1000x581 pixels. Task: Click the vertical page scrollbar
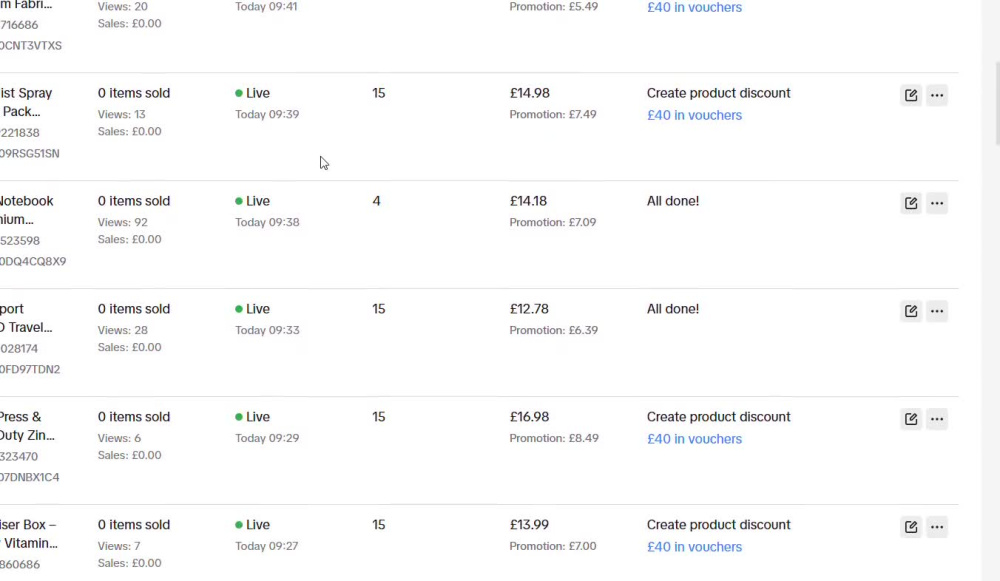(x=996, y=104)
